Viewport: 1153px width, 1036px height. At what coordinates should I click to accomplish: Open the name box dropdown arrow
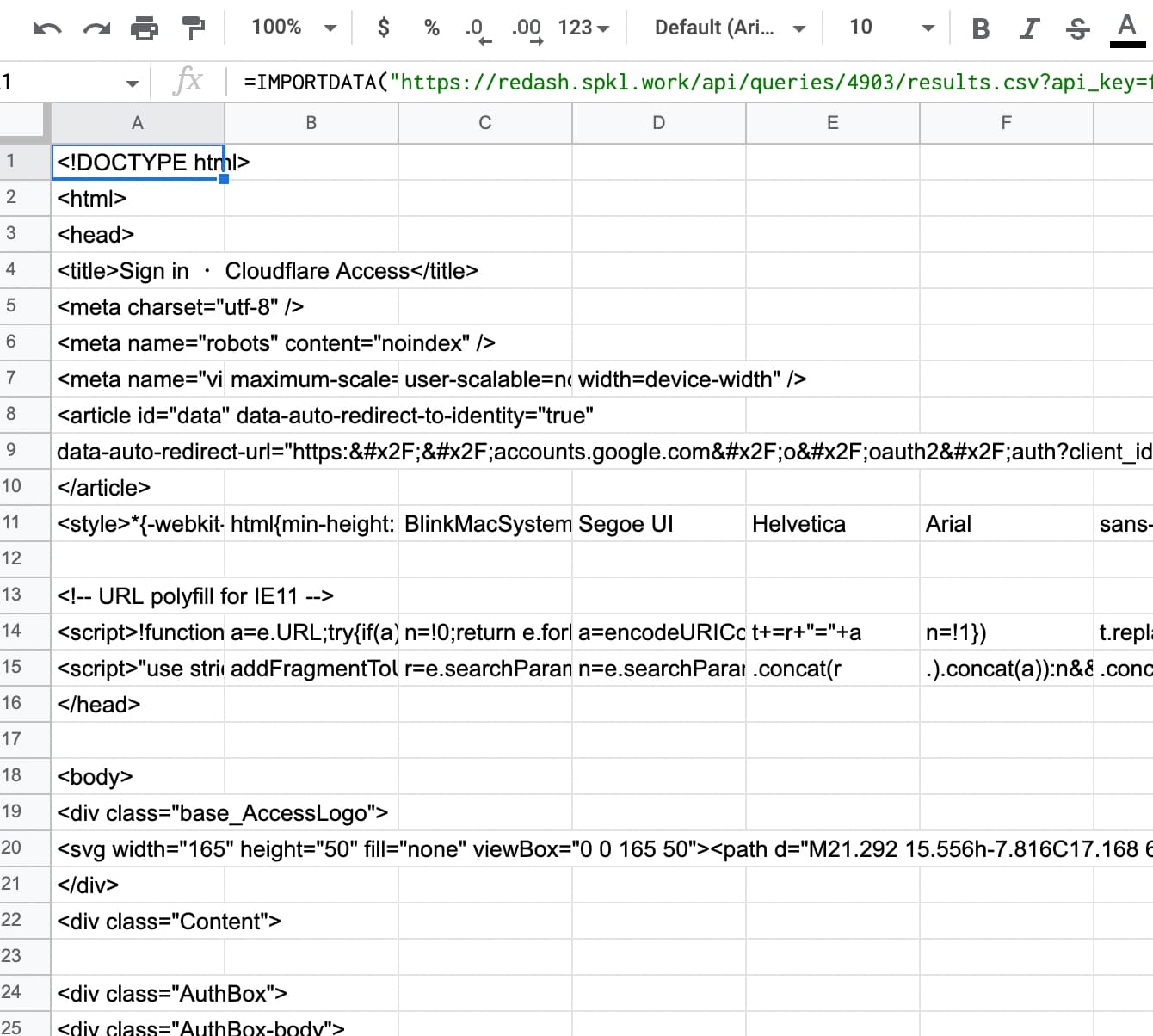(132, 83)
